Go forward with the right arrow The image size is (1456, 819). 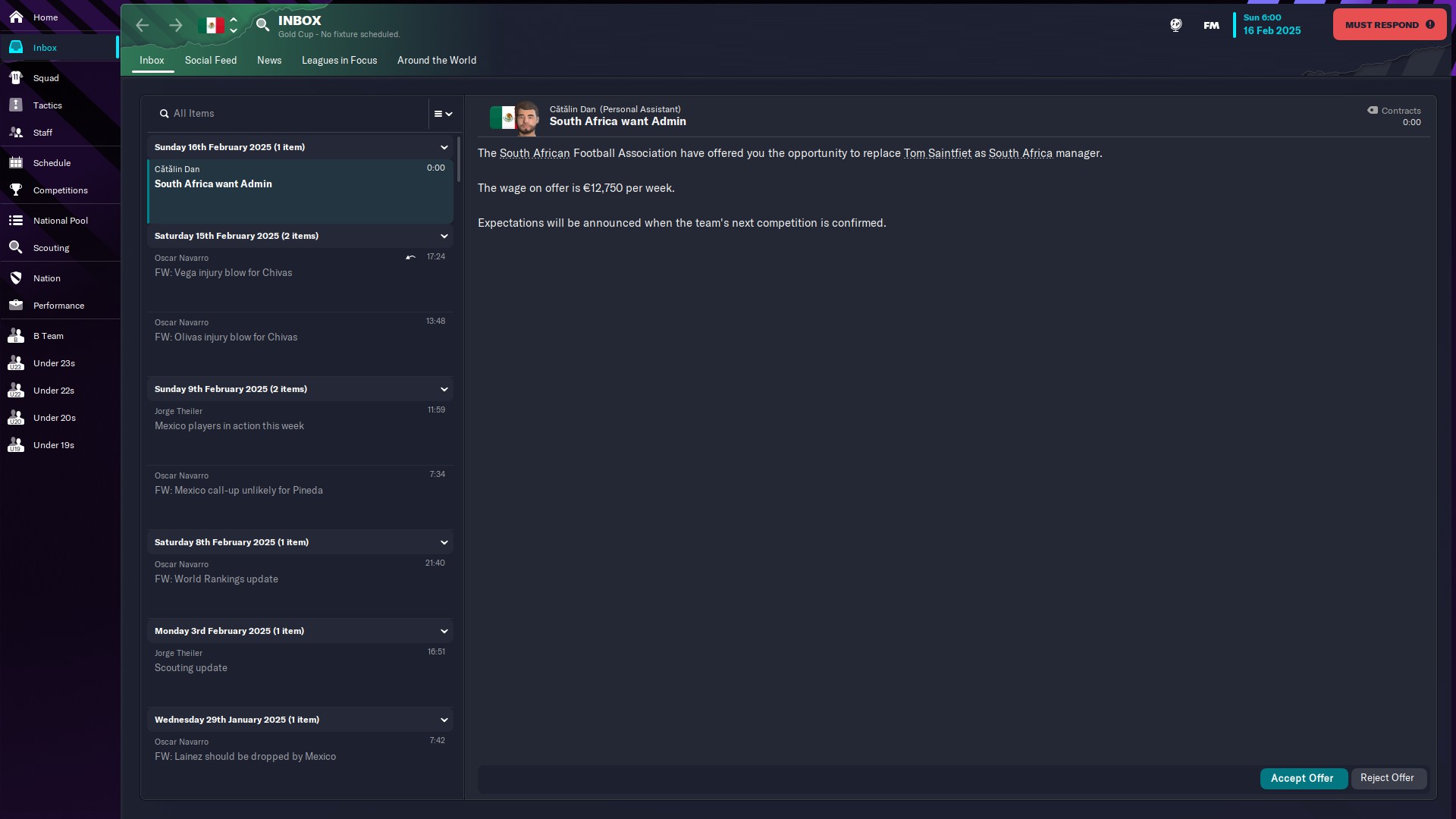[176, 25]
